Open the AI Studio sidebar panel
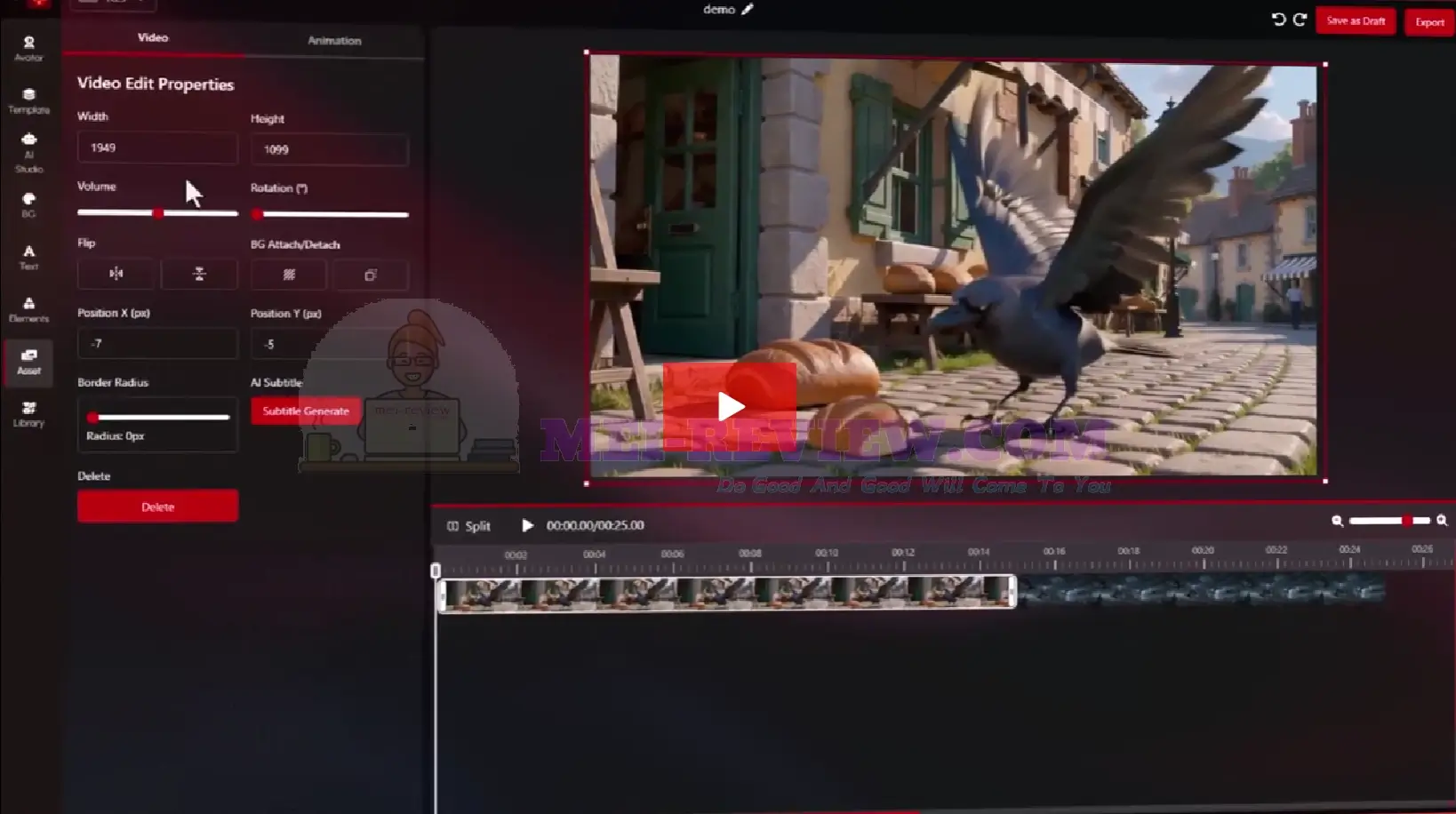Image resolution: width=1456 pixels, height=814 pixels. click(28, 152)
